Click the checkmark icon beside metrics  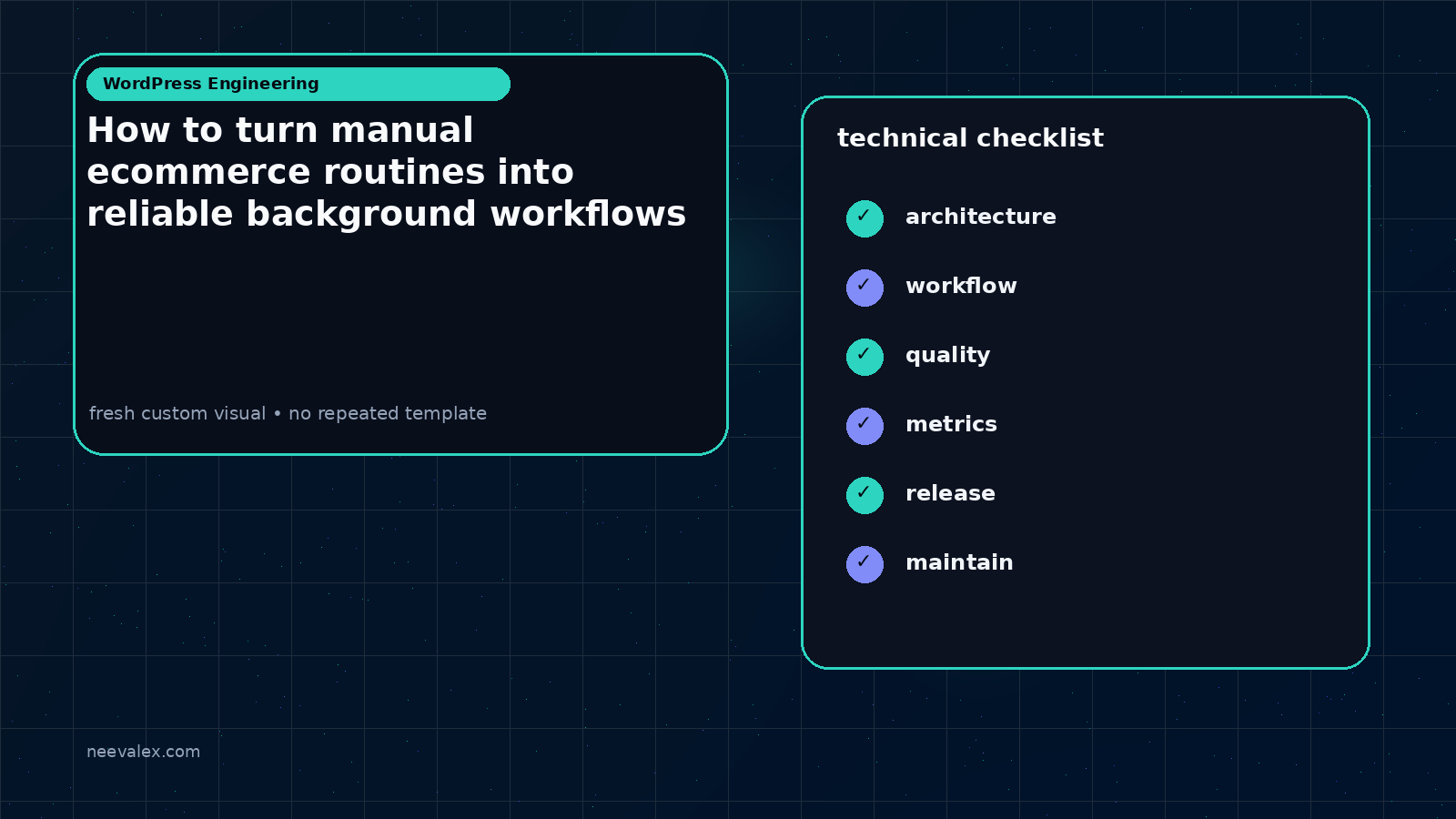click(x=864, y=426)
